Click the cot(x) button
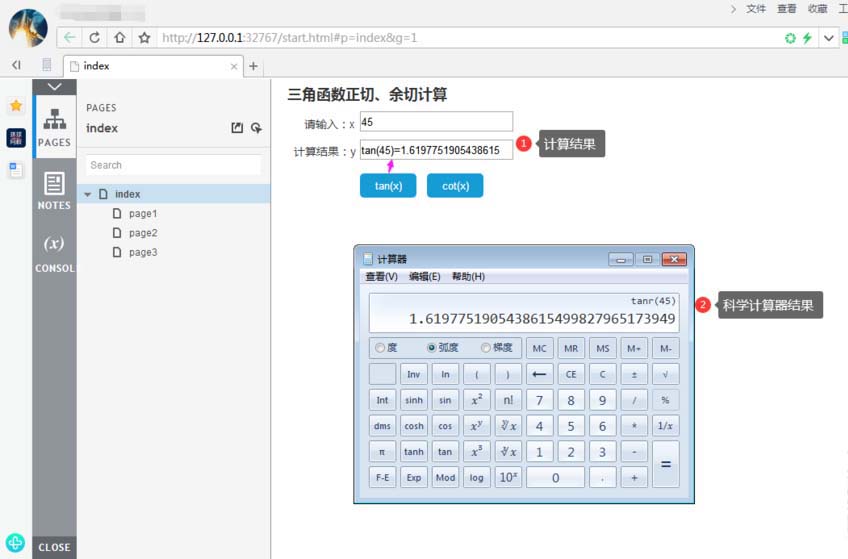Screen dimensions: 848x559 [x=455, y=185]
